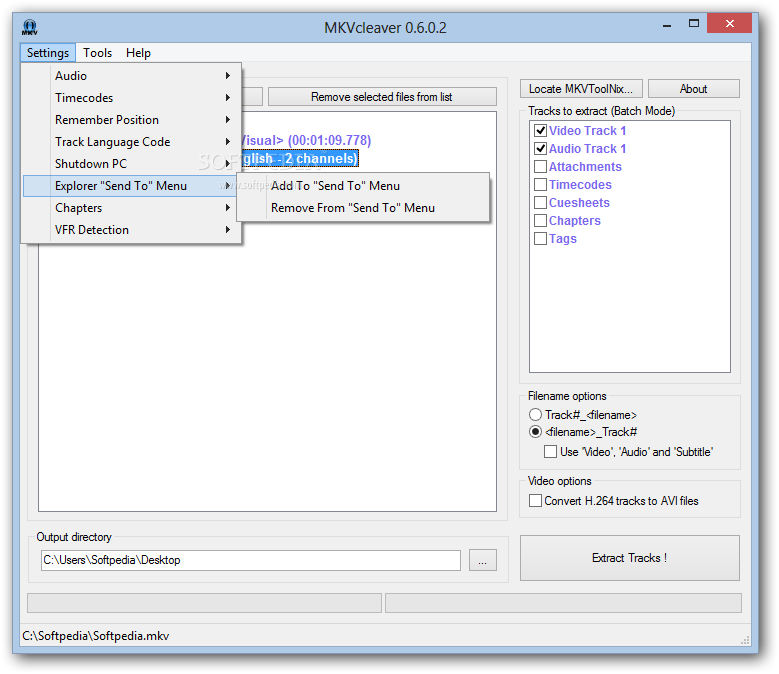Choose Remove From "Send To" Menu
The width and height of the screenshot is (779, 674).
[x=363, y=208]
